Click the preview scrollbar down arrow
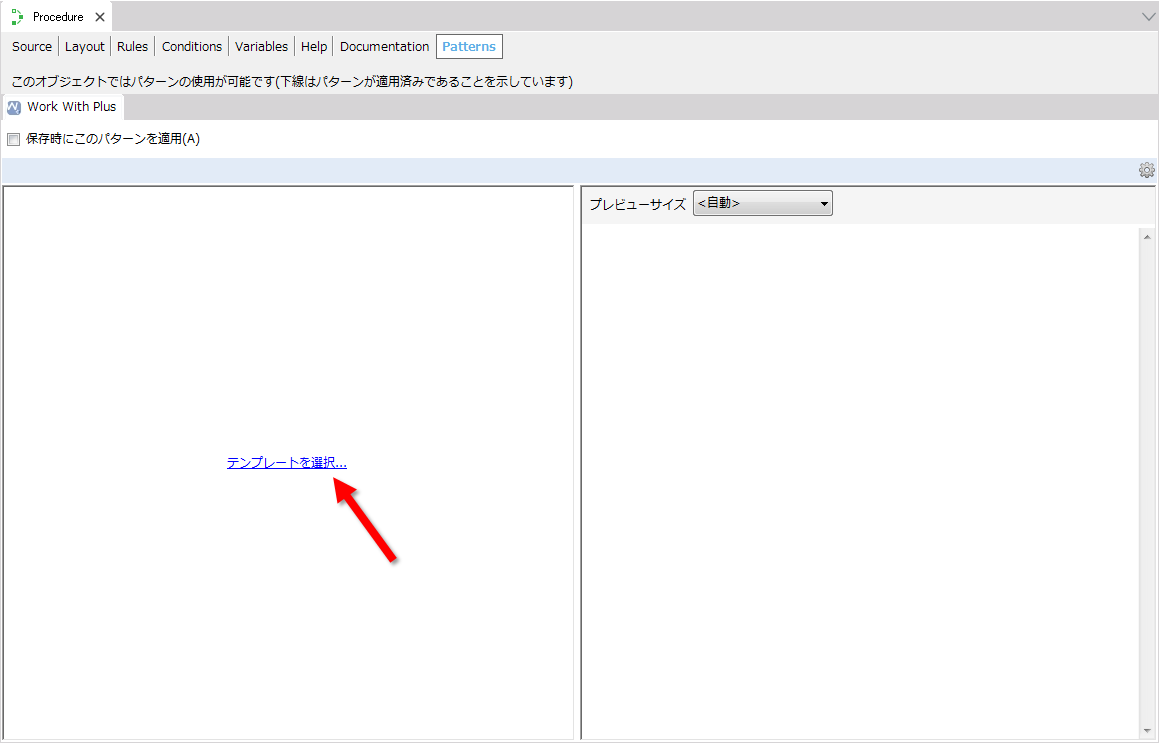This screenshot has width=1159, height=743. tap(1146, 731)
